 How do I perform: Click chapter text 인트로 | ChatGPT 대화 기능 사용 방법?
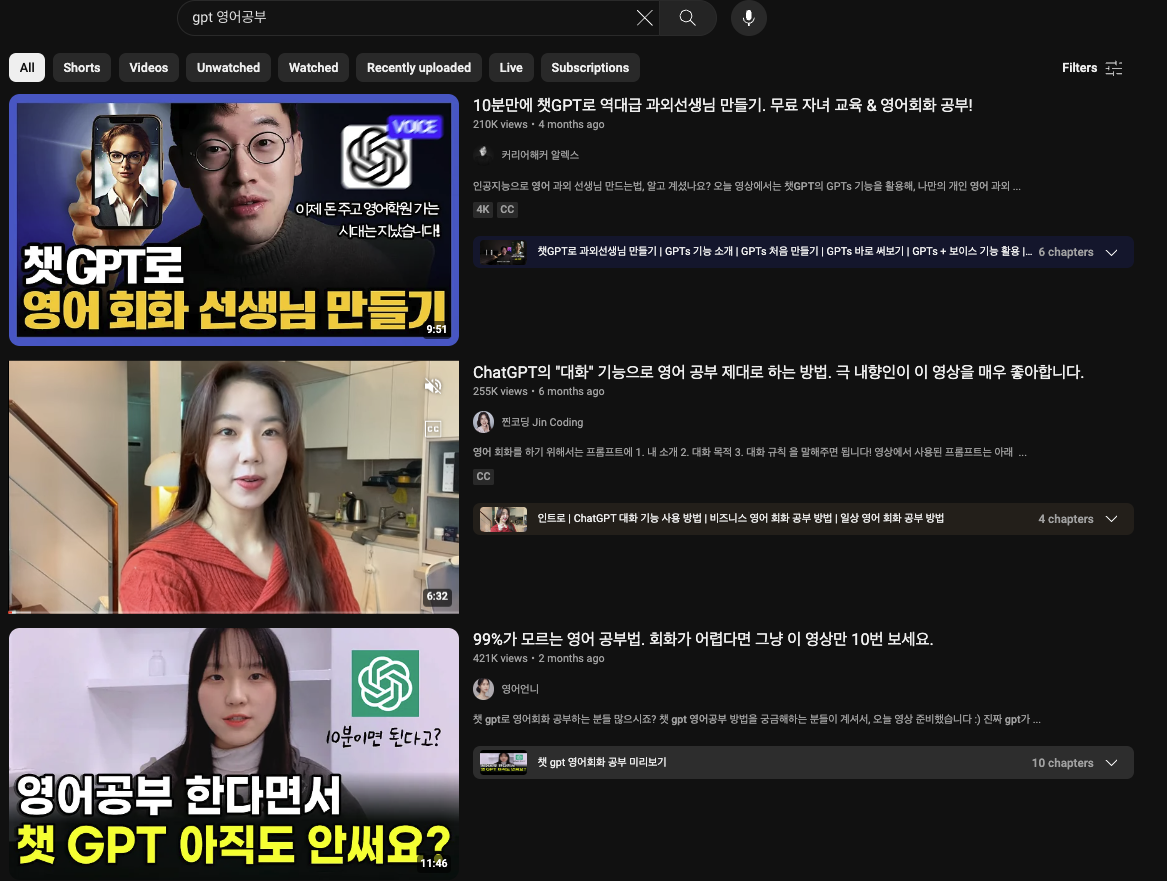pyautogui.click(x=741, y=519)
